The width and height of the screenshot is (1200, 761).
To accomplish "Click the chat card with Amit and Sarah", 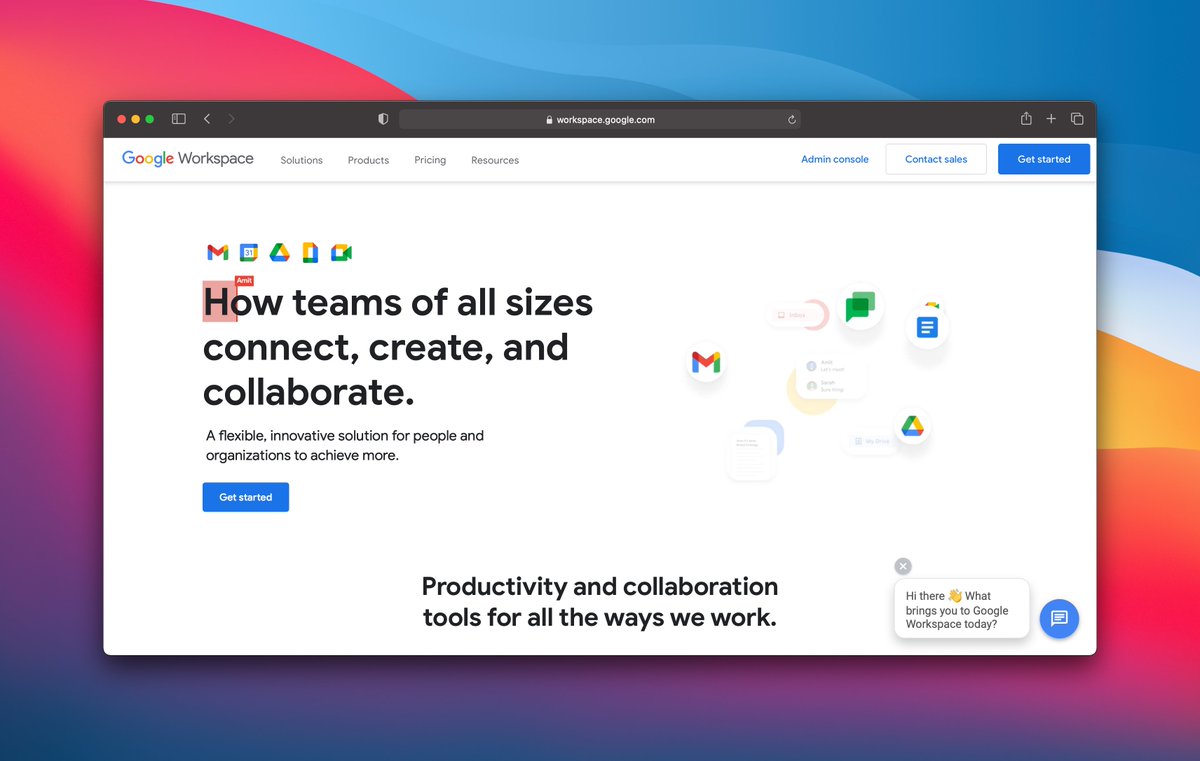I will 831,377.
